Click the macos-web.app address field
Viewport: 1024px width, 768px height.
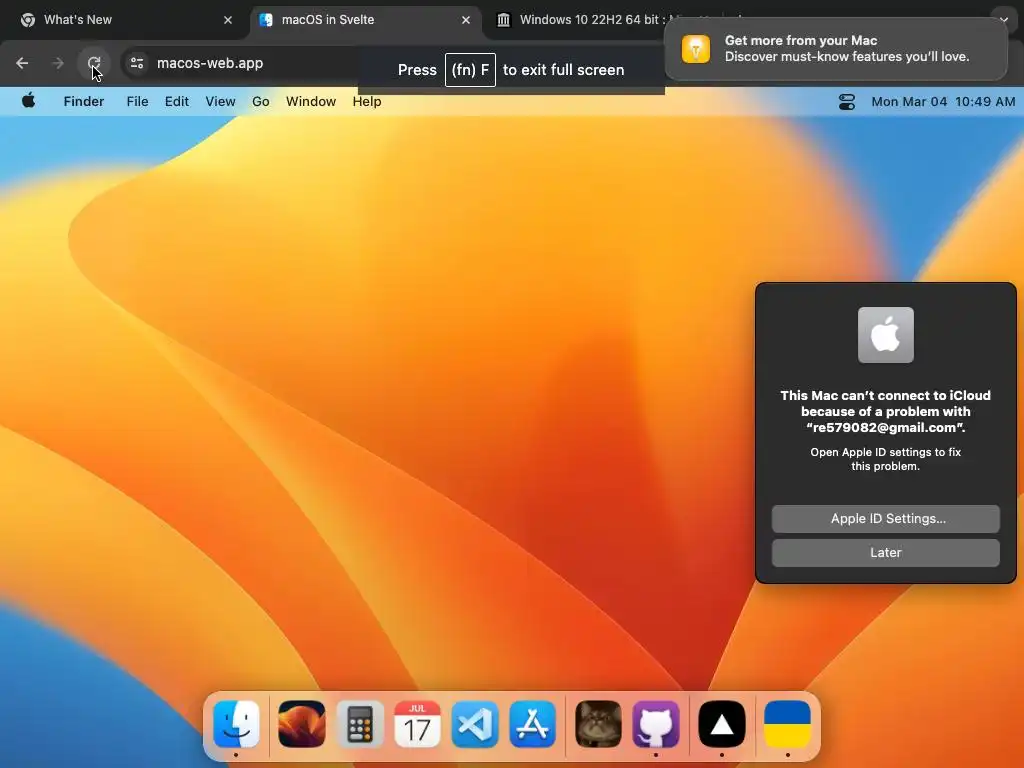[x=210, y=63]
